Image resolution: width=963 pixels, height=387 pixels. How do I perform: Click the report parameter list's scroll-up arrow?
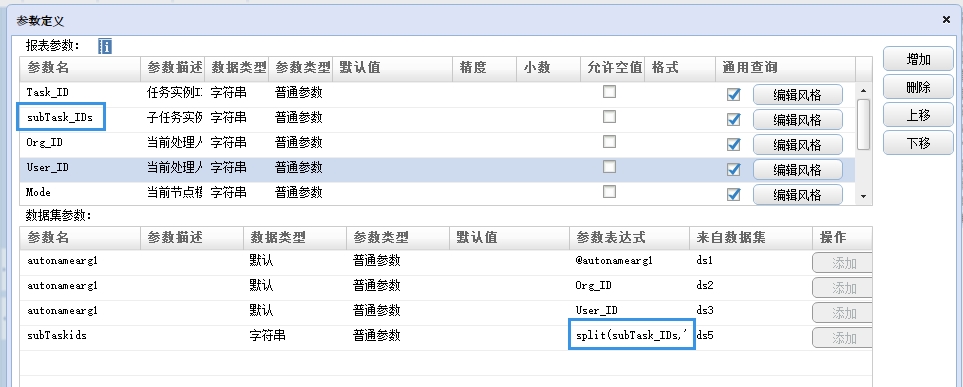tap(864, 90)
